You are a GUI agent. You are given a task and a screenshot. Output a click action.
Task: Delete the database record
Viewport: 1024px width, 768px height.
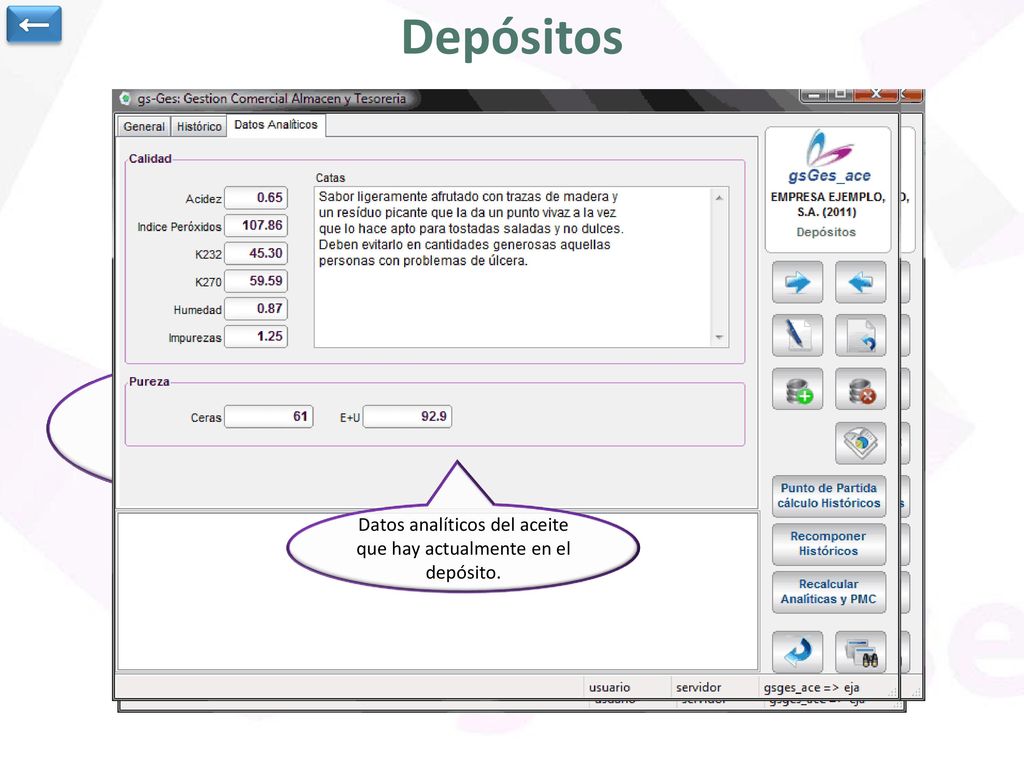(x=860, y=389)
